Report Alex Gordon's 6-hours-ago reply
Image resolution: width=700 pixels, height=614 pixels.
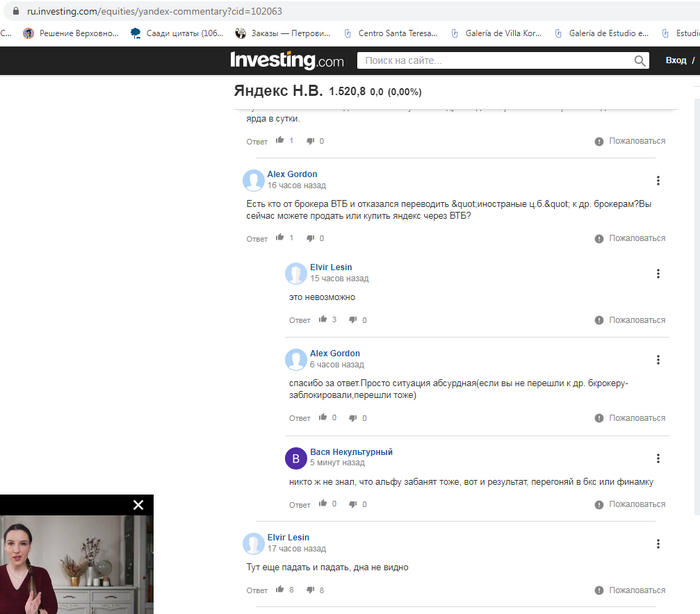click(x=630, y=418)
